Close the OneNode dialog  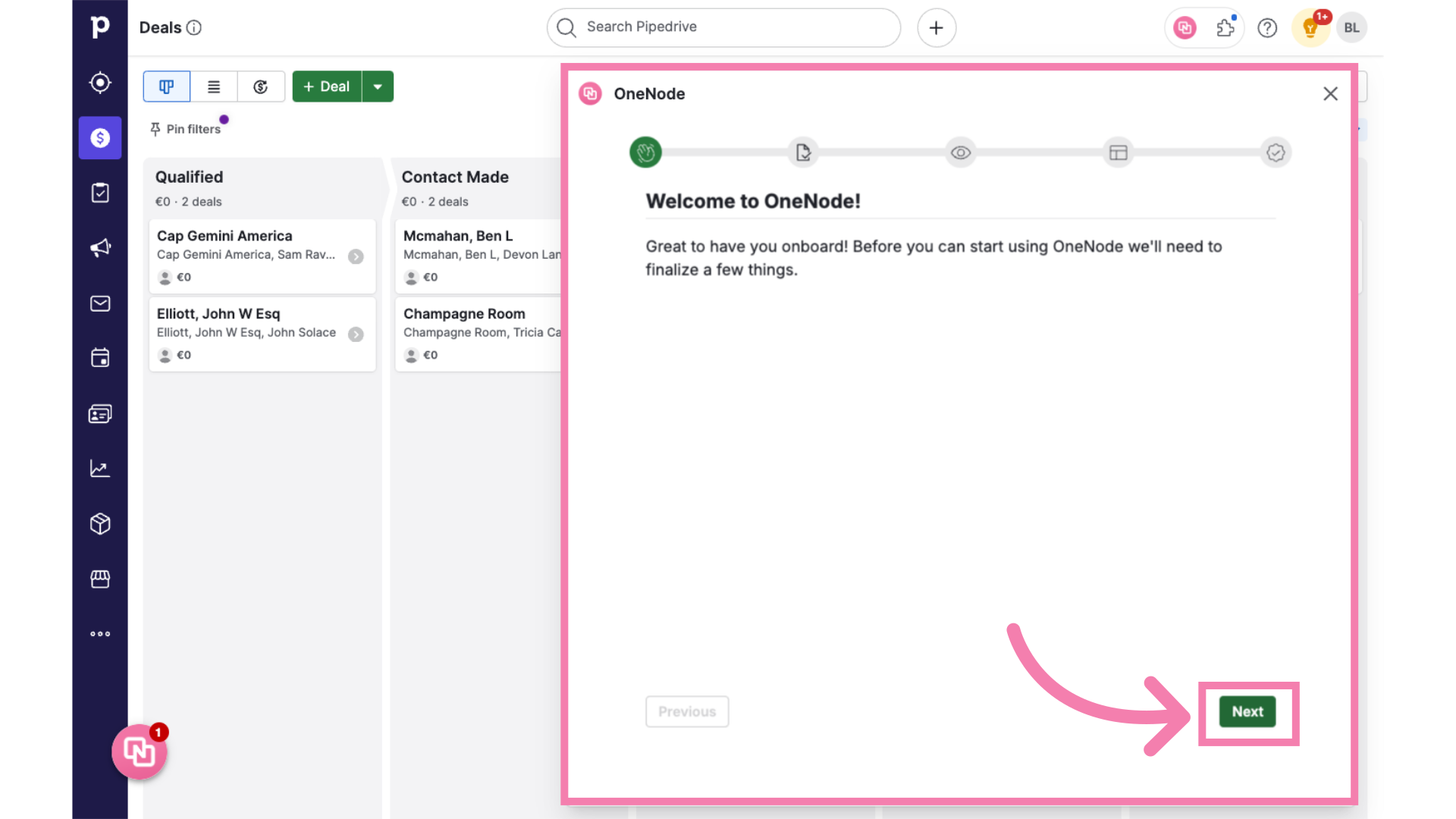point(1330,93)
